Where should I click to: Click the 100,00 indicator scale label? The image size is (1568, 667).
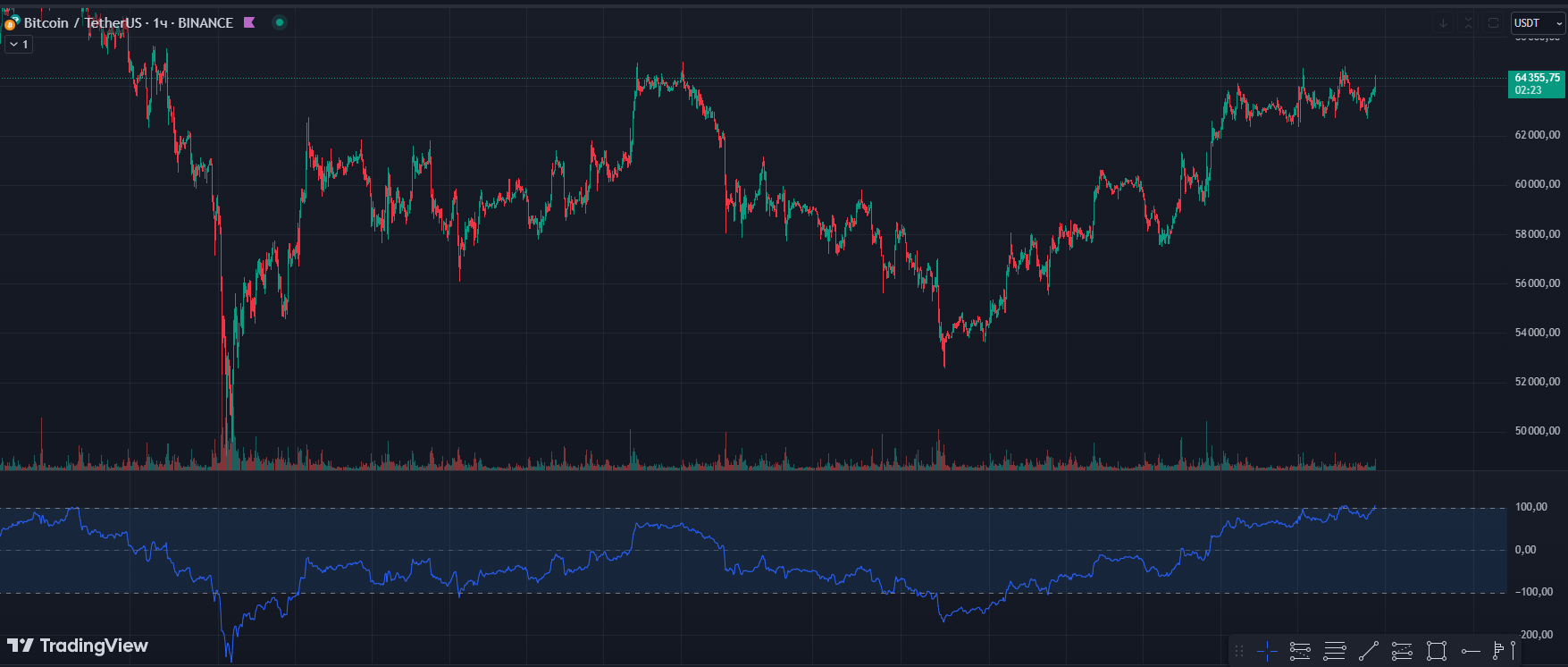click(x=1531, y=507)
